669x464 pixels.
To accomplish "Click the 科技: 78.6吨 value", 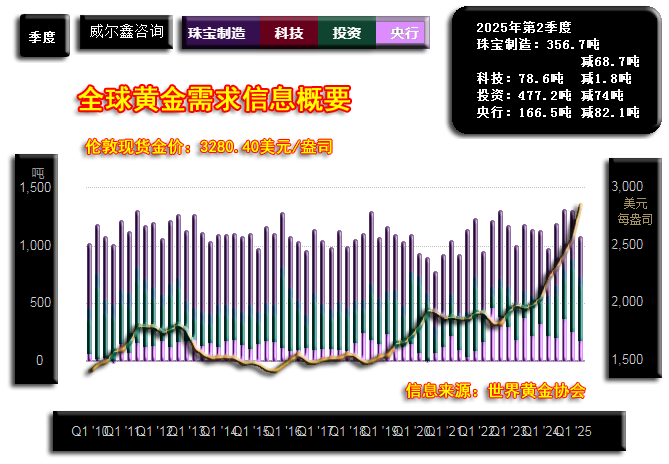I will tap(520, 78).
